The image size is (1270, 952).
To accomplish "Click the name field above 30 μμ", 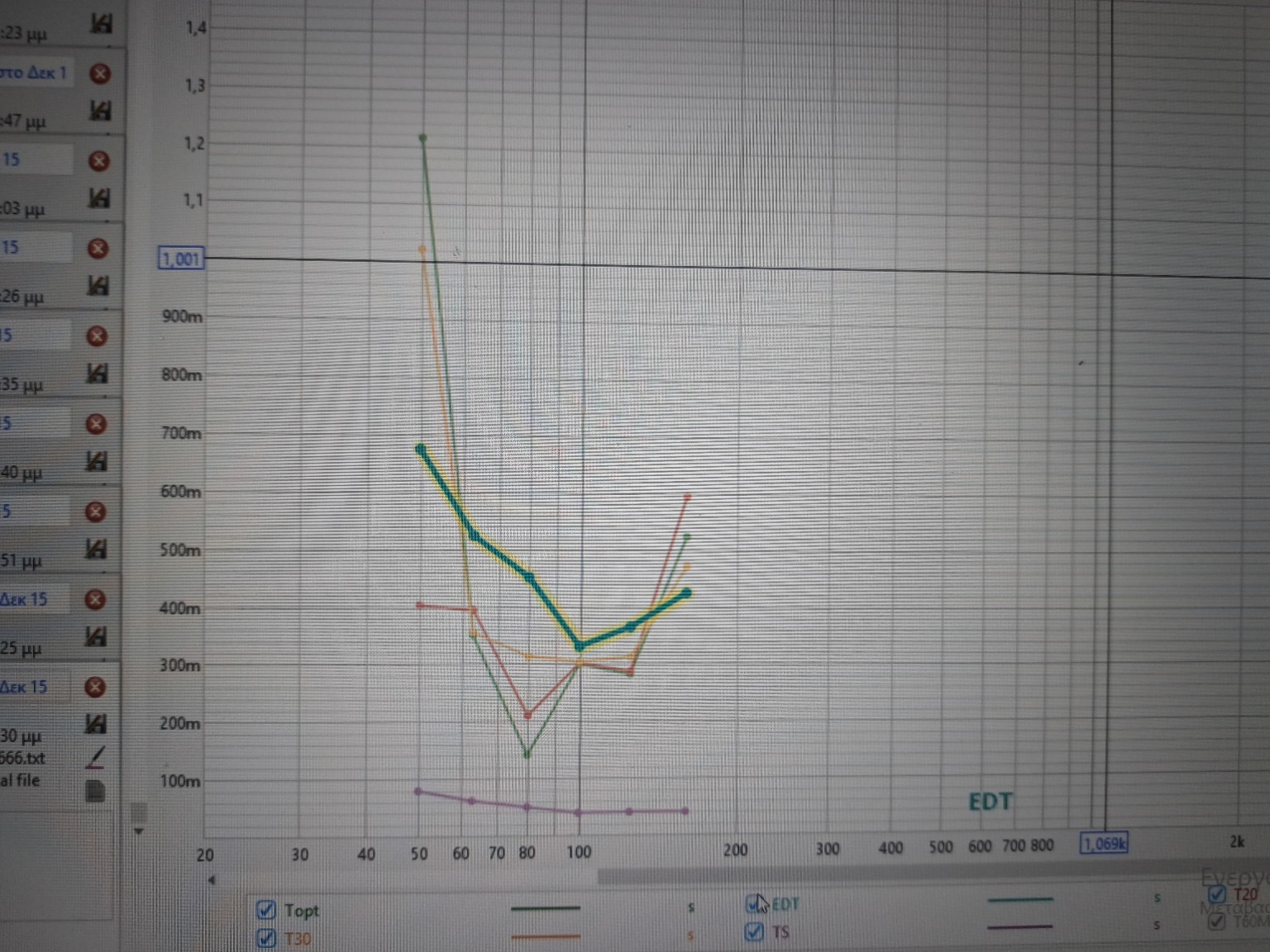I will (x=35, y=687).
